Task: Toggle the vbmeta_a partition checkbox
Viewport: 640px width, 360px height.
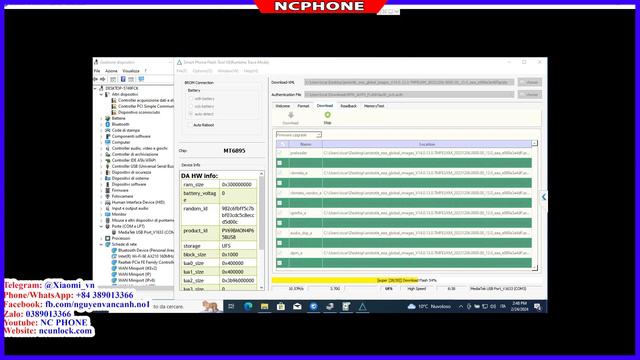Action: tap(280, 173)
